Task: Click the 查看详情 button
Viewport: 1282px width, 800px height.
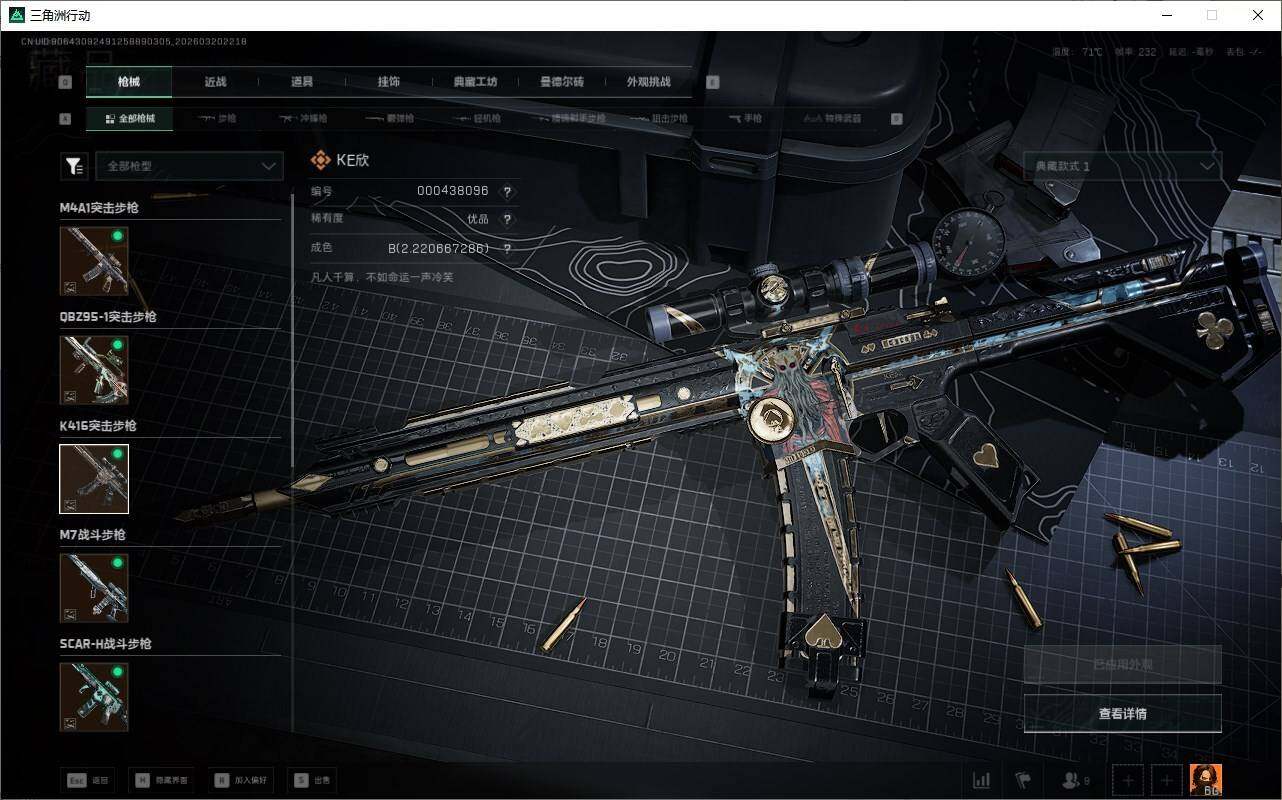Action: pyautogui.click(x=1123, y=714)
